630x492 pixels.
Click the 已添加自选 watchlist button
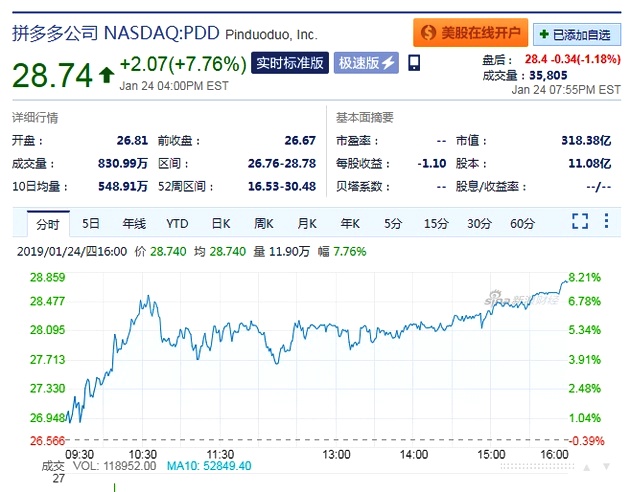[577, 35]
